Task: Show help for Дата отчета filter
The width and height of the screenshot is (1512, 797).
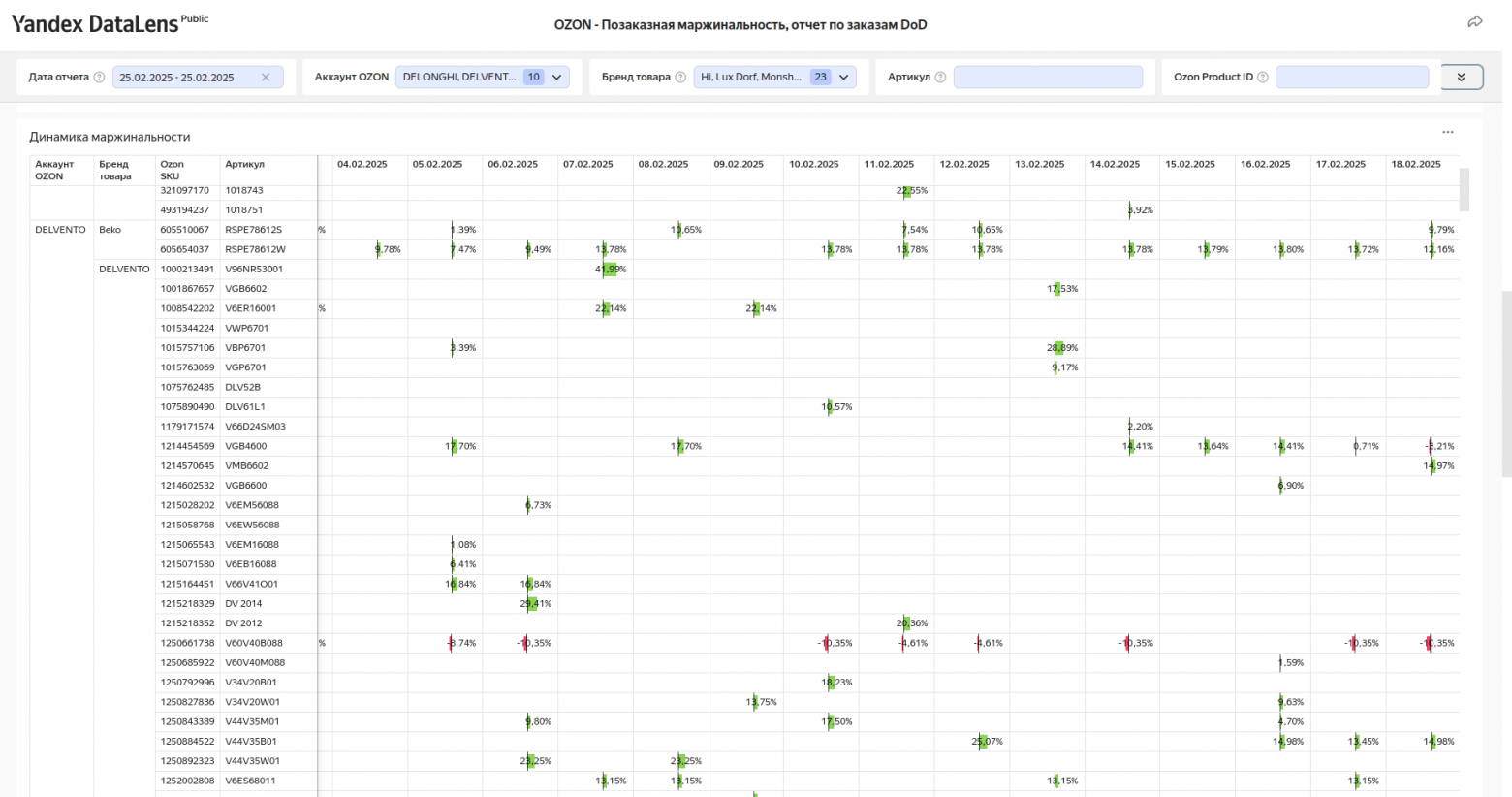Action: [x=99, y=78]
